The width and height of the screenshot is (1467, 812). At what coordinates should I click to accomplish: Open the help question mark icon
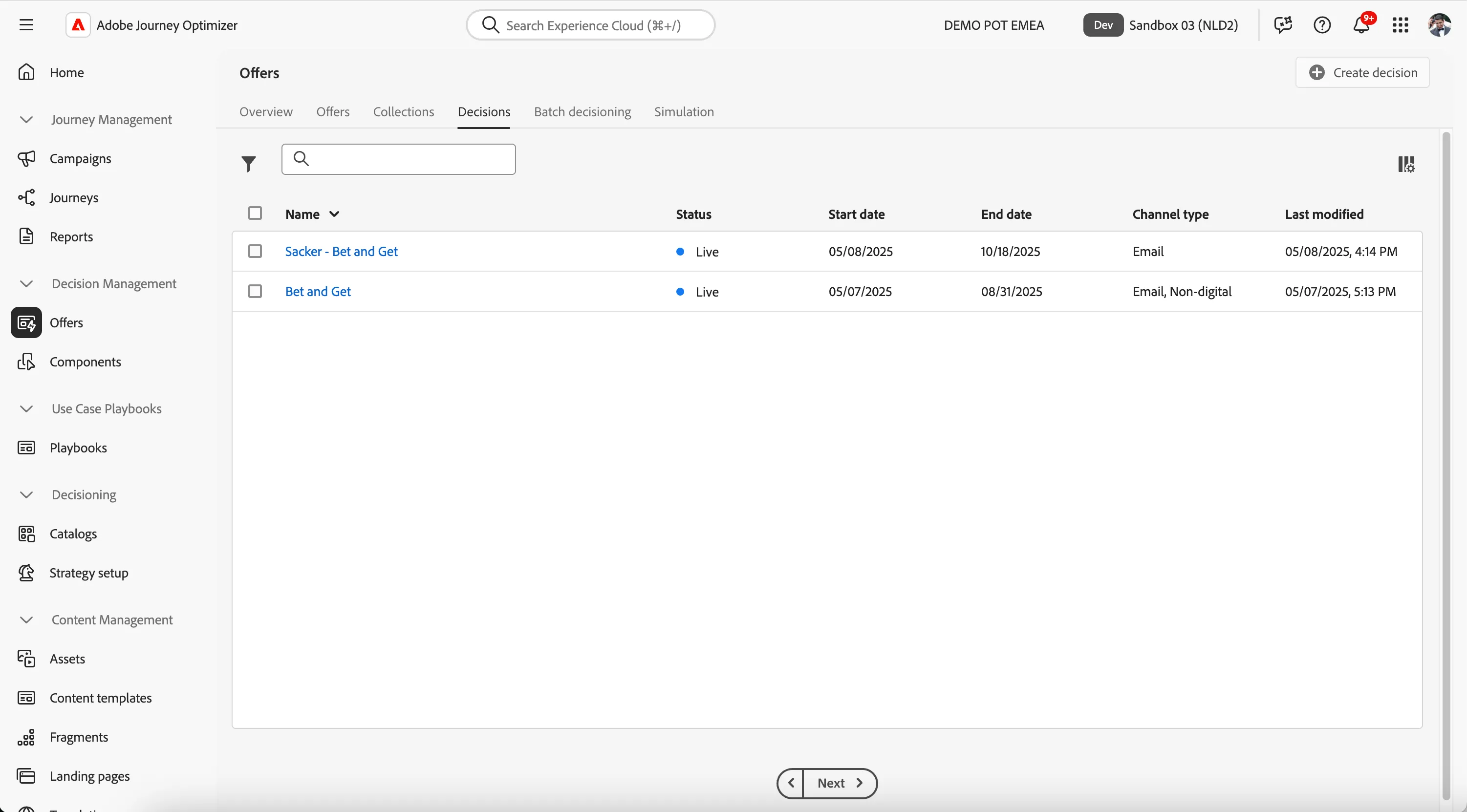click(x=1322, y=25)
